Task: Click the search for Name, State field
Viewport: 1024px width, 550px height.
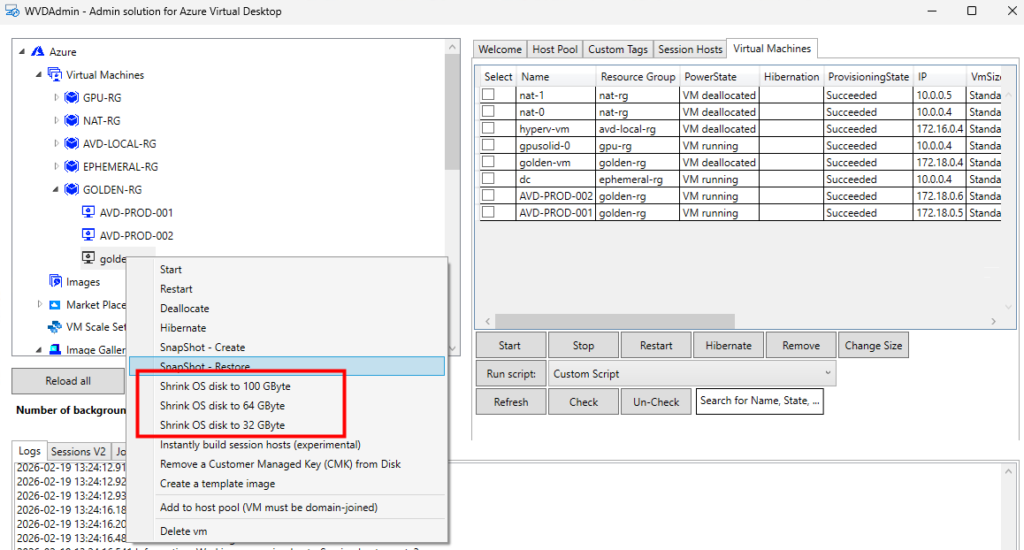Action: (759, 402)
